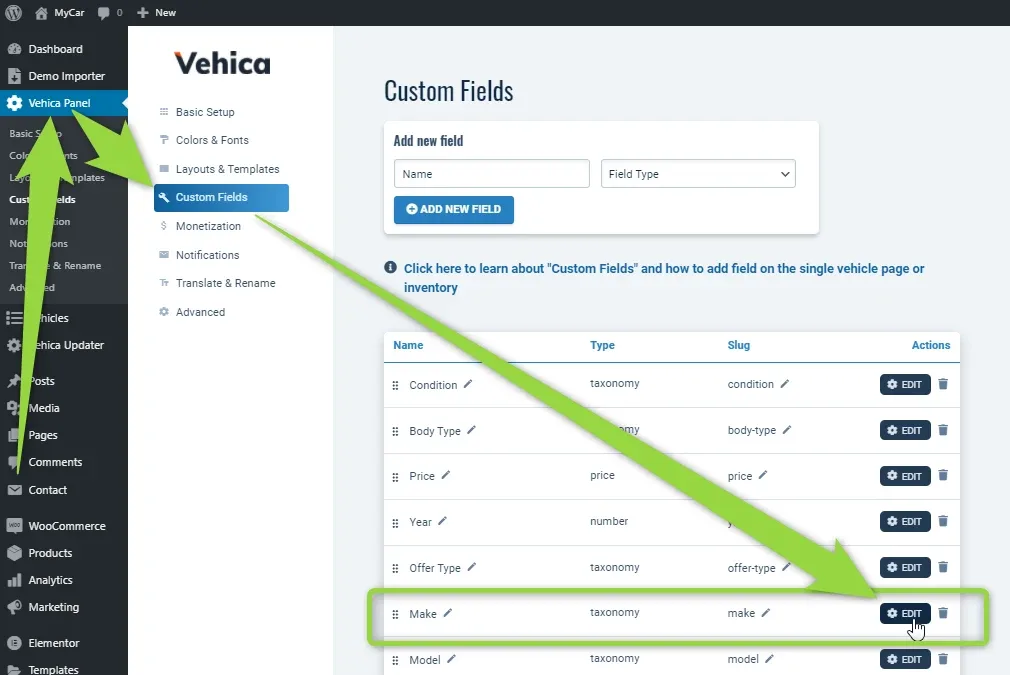Open the comments bubble in admin bar
The height and width of the screenshot is (675, 1010).
[x=110, y=12]
